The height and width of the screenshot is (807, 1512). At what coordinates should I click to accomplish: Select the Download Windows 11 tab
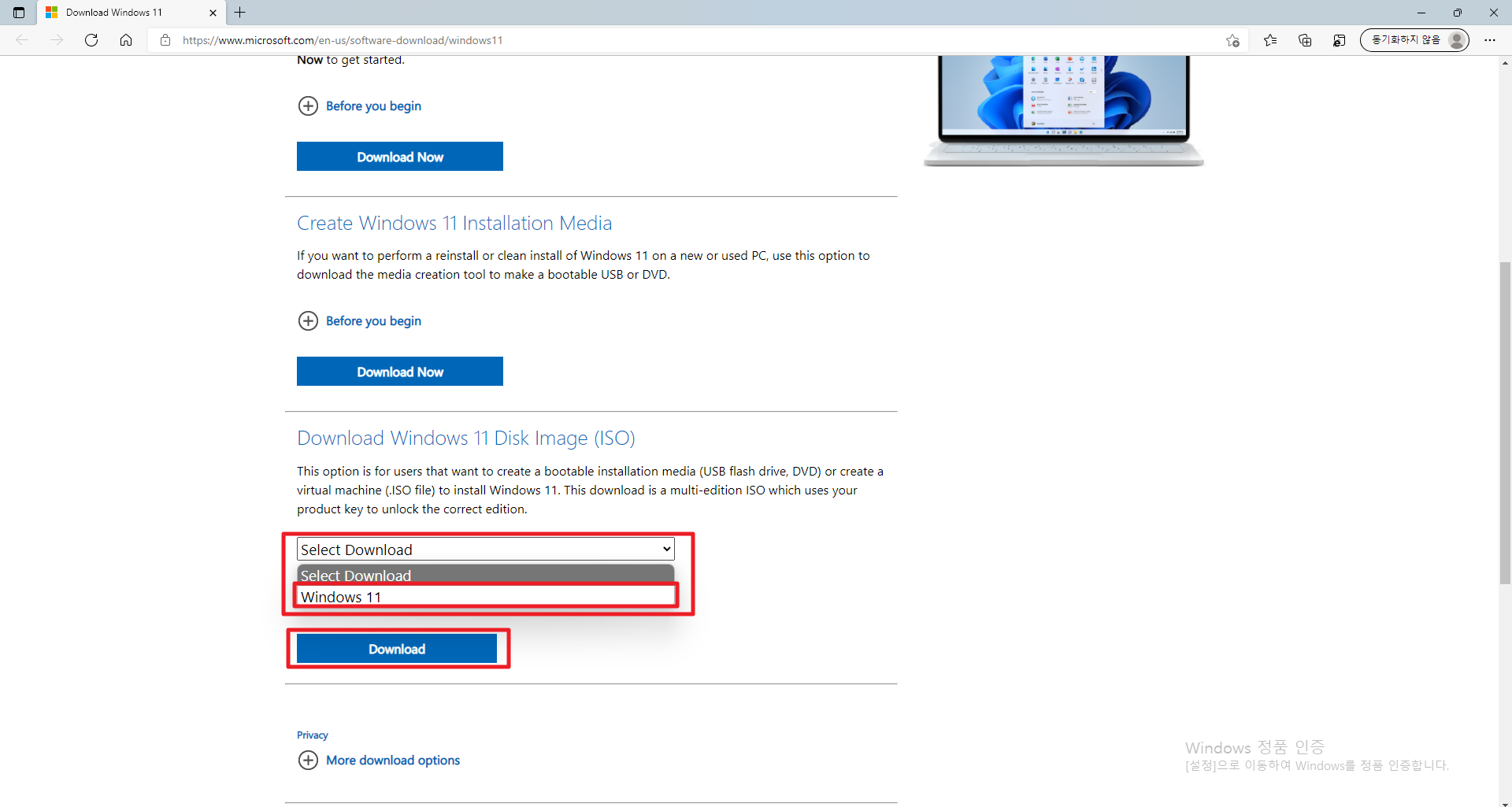tap(131, 13)
